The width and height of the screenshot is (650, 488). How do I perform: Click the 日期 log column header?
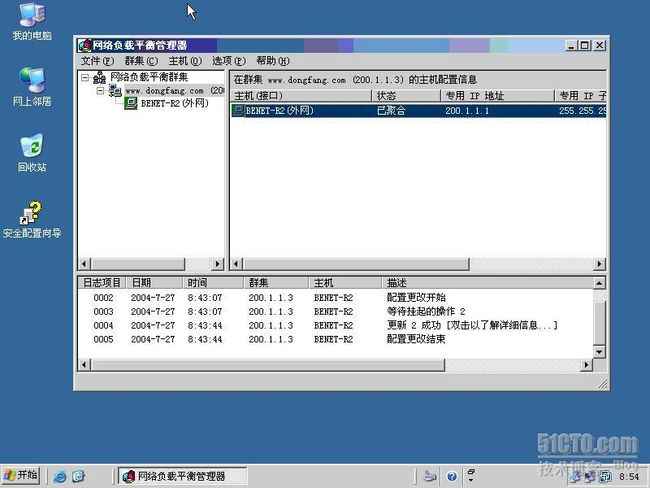pyautogui.click(x=154, y=283)
